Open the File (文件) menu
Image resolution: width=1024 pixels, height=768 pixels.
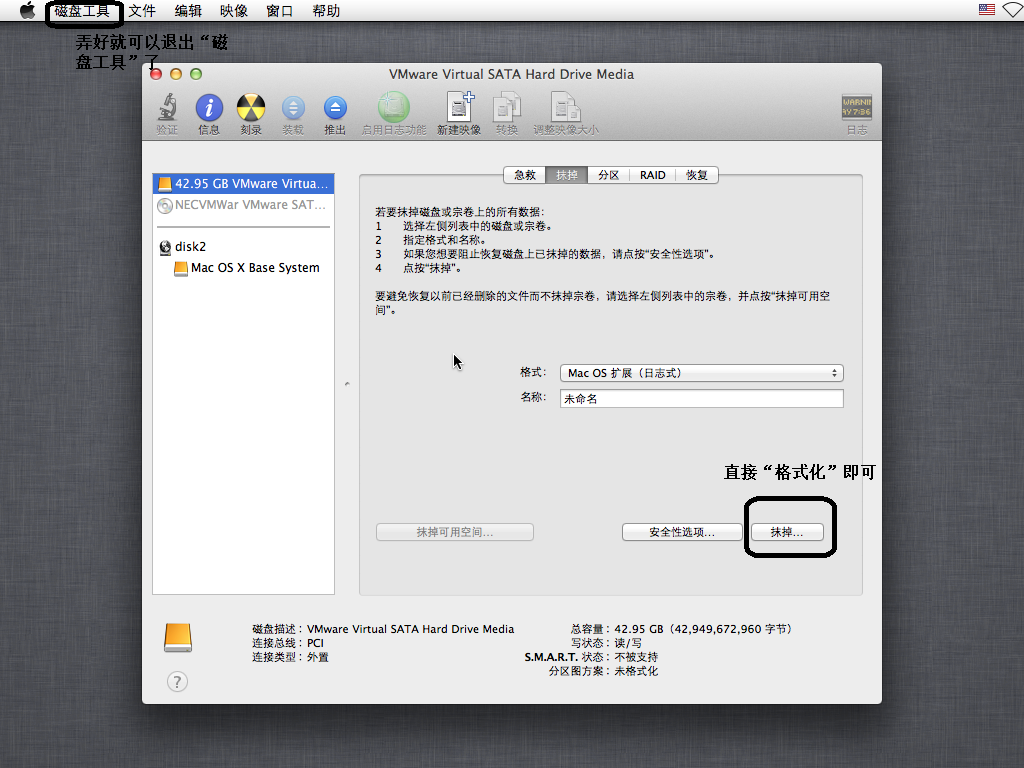[x=142, y=10]
